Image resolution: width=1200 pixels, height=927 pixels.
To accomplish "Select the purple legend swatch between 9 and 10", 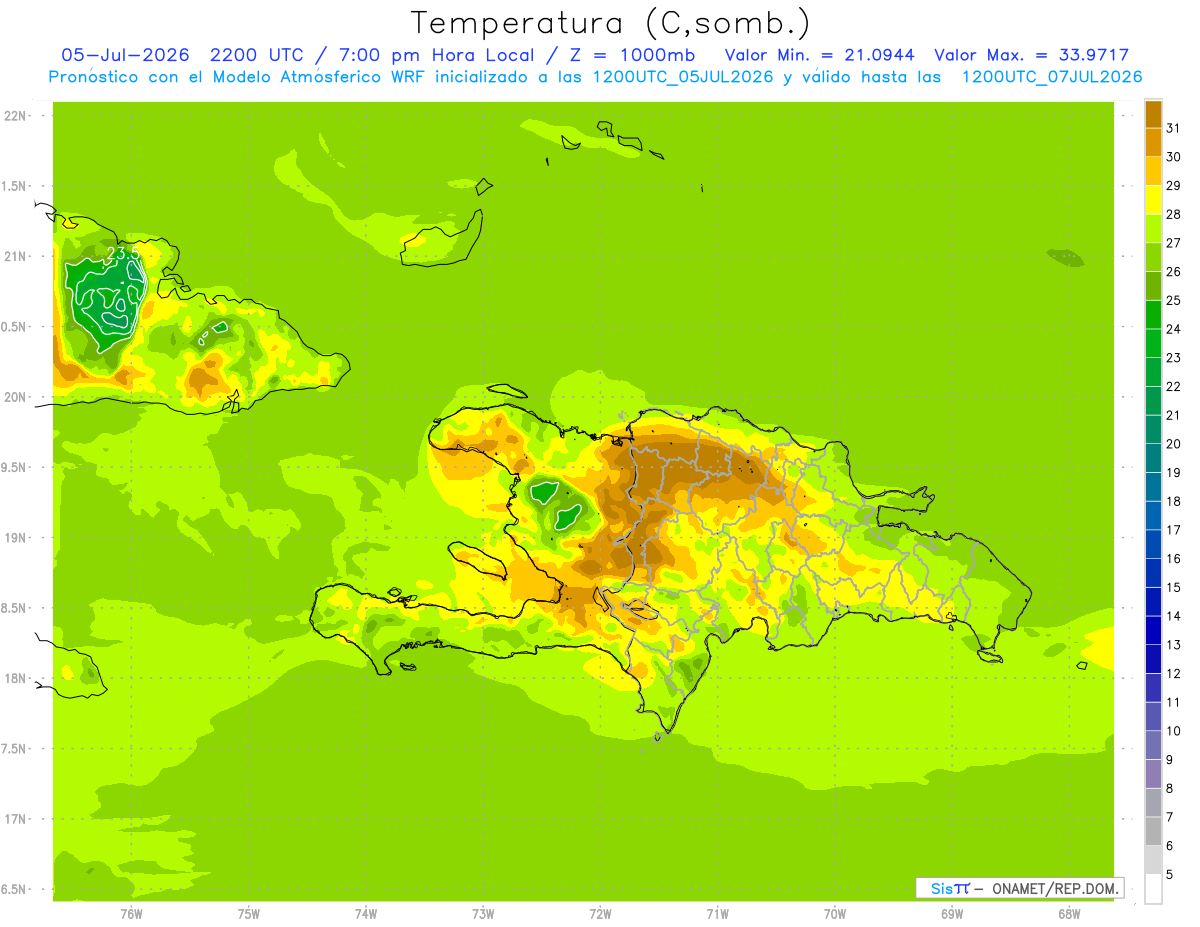I will point(1154,745).
